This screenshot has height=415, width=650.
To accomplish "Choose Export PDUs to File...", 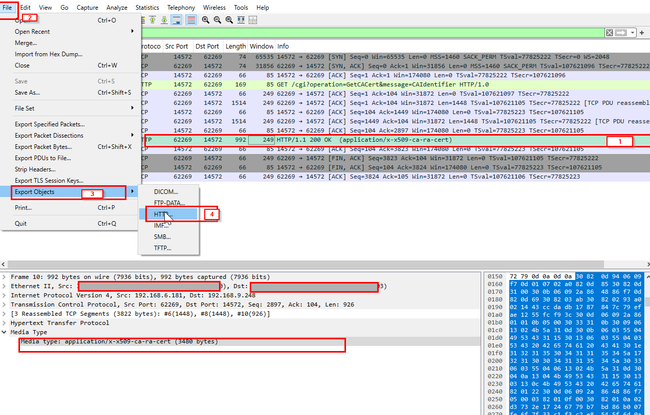I will (70, 158).
